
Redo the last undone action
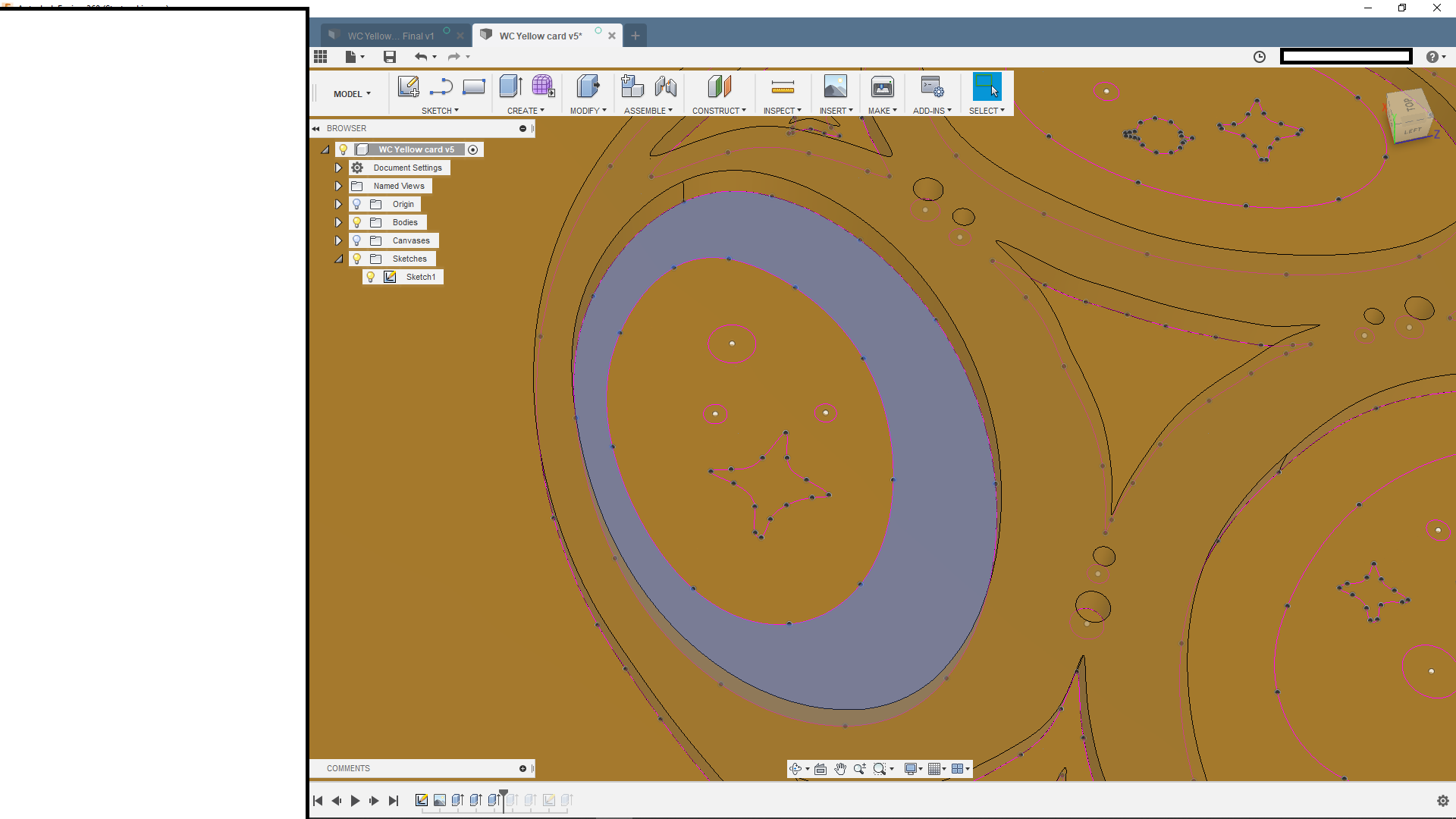click(x=453, y=57)
